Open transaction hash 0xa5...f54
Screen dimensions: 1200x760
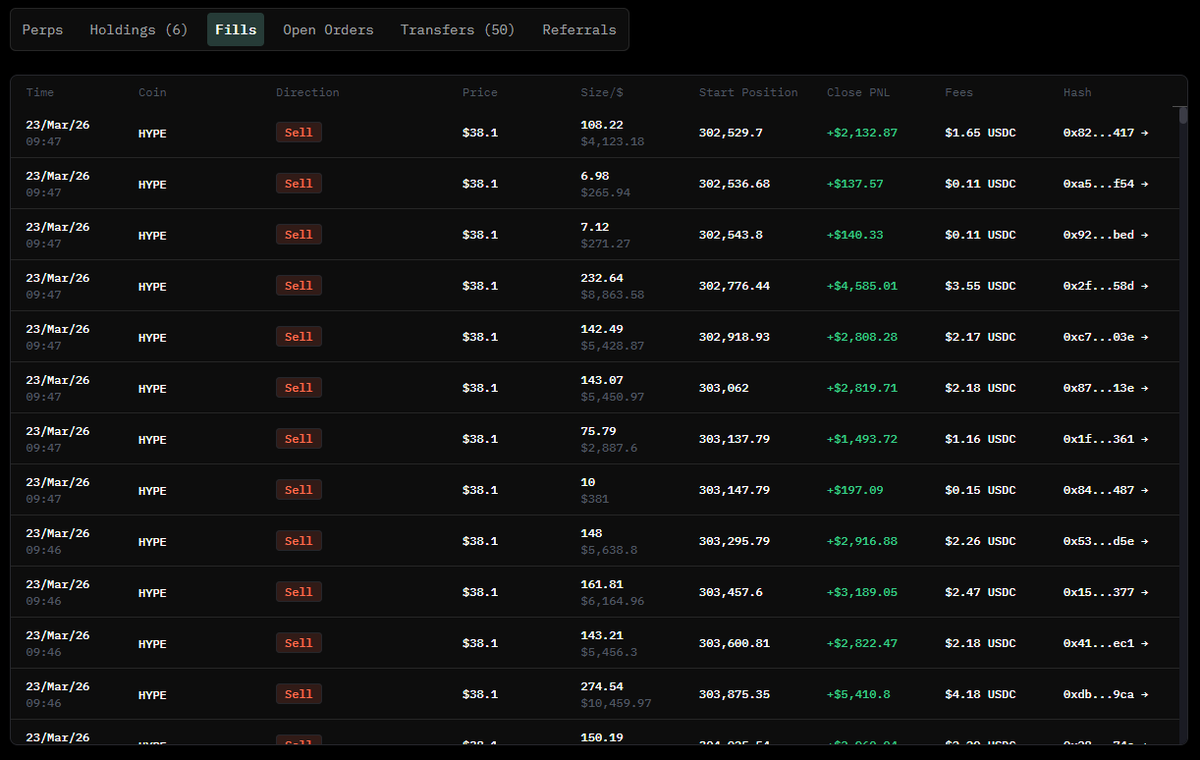pyautogui.click(x=1105, y=184)
